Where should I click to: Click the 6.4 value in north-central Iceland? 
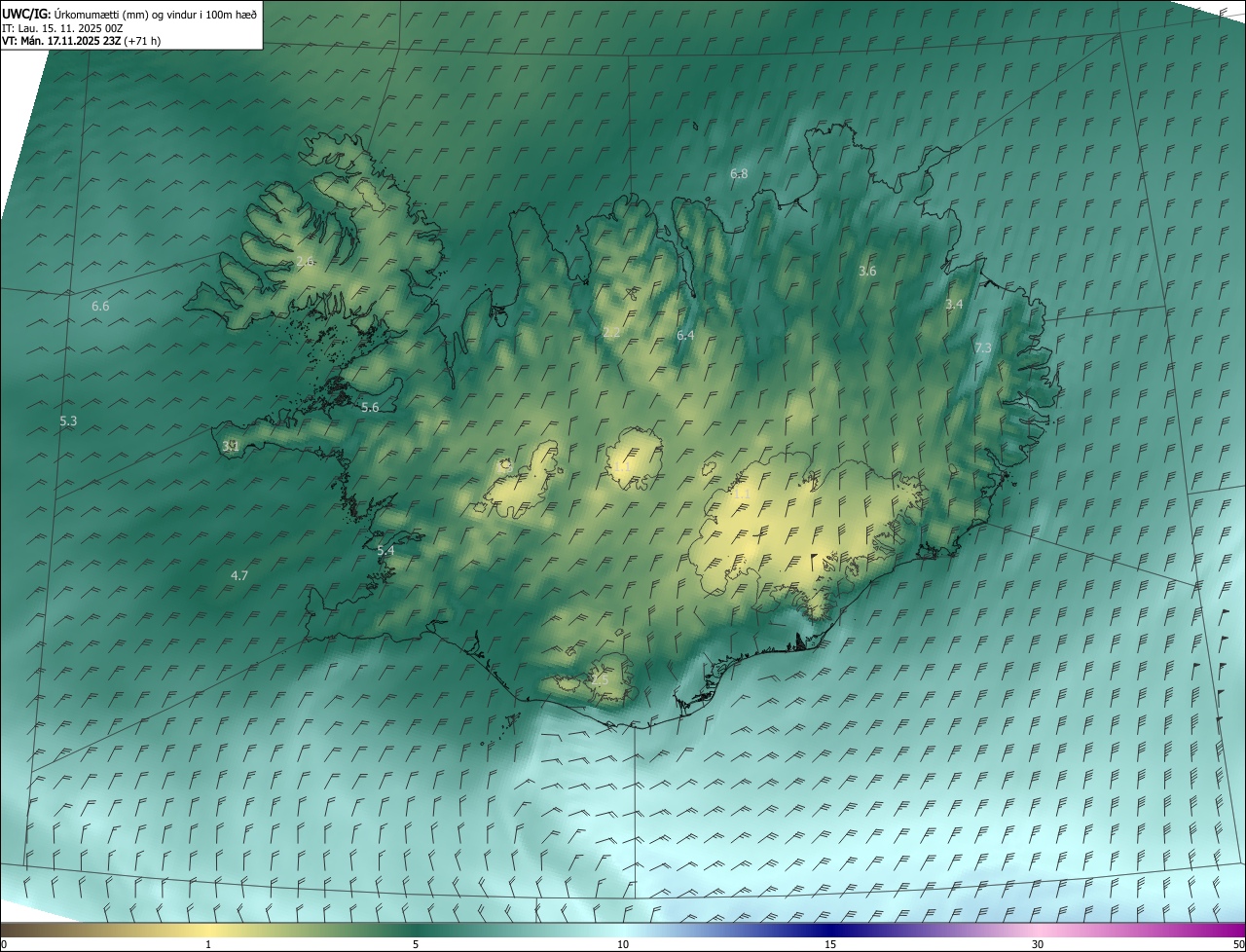pyautogui.click(x=685, y=335)
